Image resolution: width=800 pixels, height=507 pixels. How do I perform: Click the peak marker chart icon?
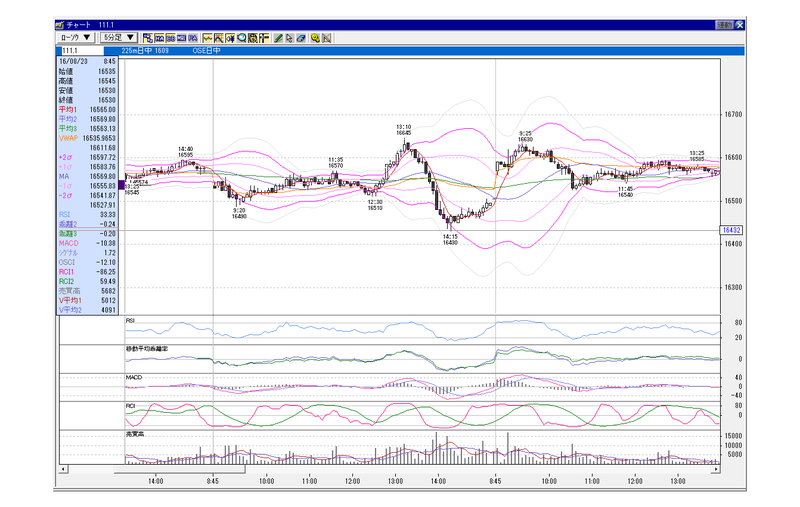tap(219, 38)
